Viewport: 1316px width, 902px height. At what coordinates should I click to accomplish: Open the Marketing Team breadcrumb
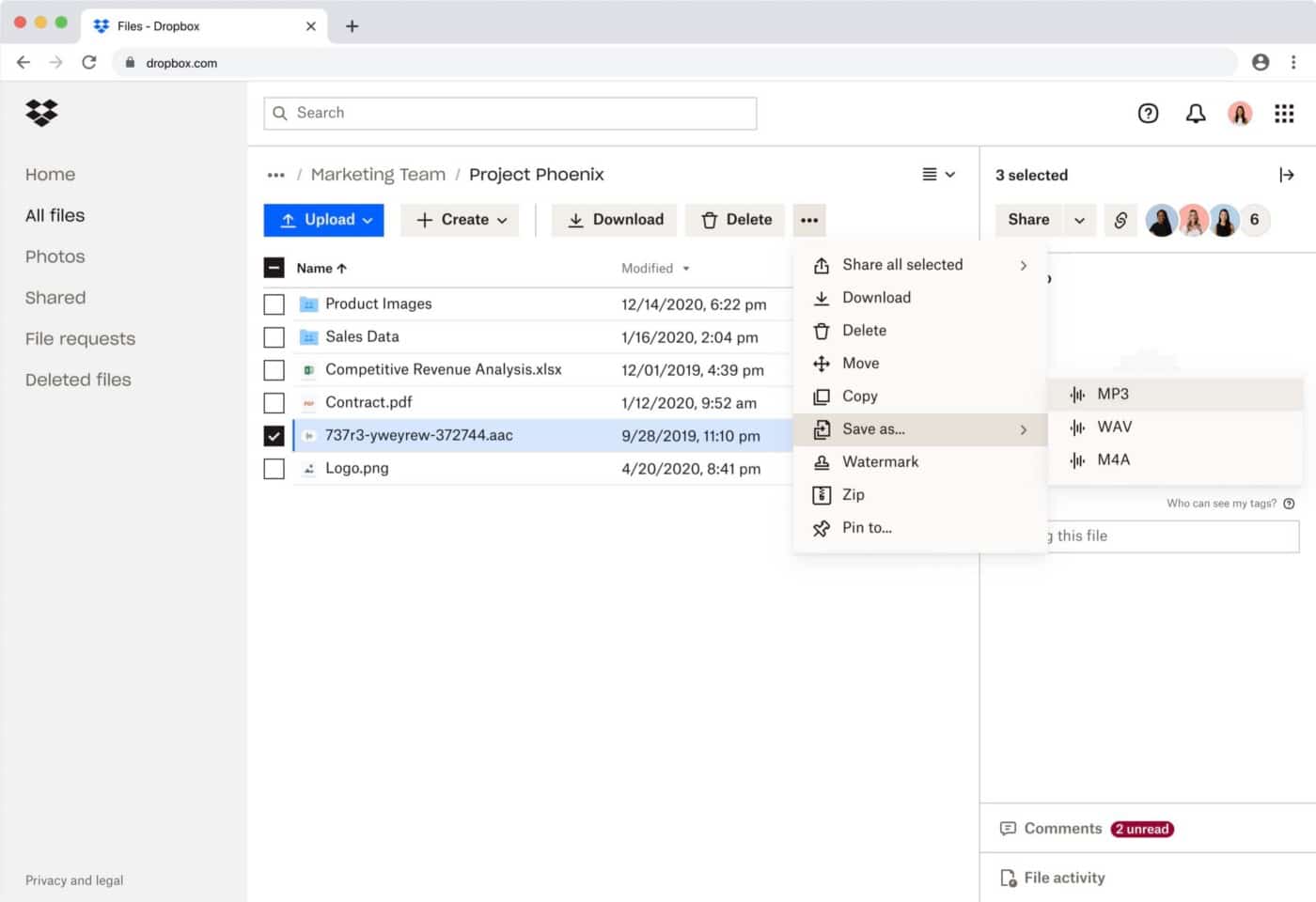click(378, 175)
